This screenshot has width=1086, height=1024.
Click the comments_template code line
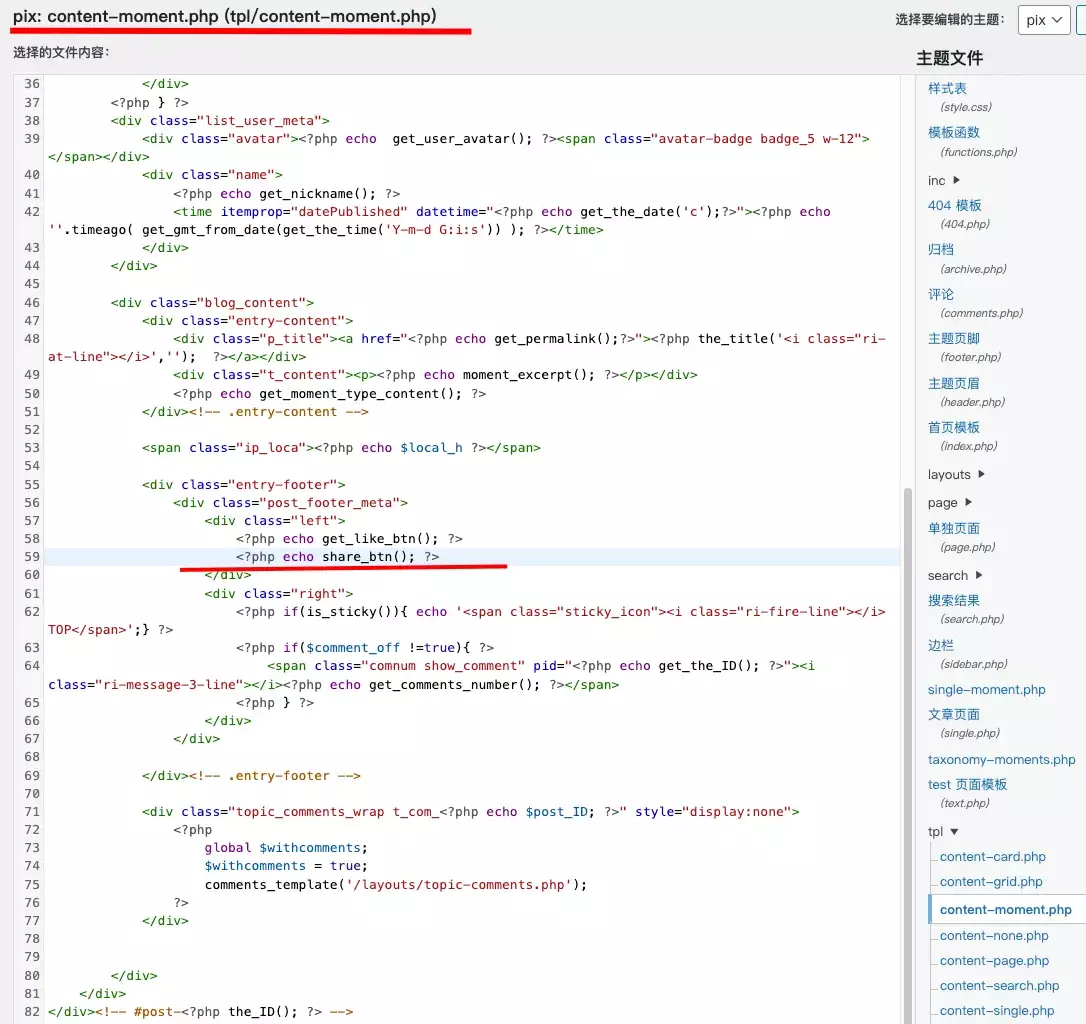point(395,884)
